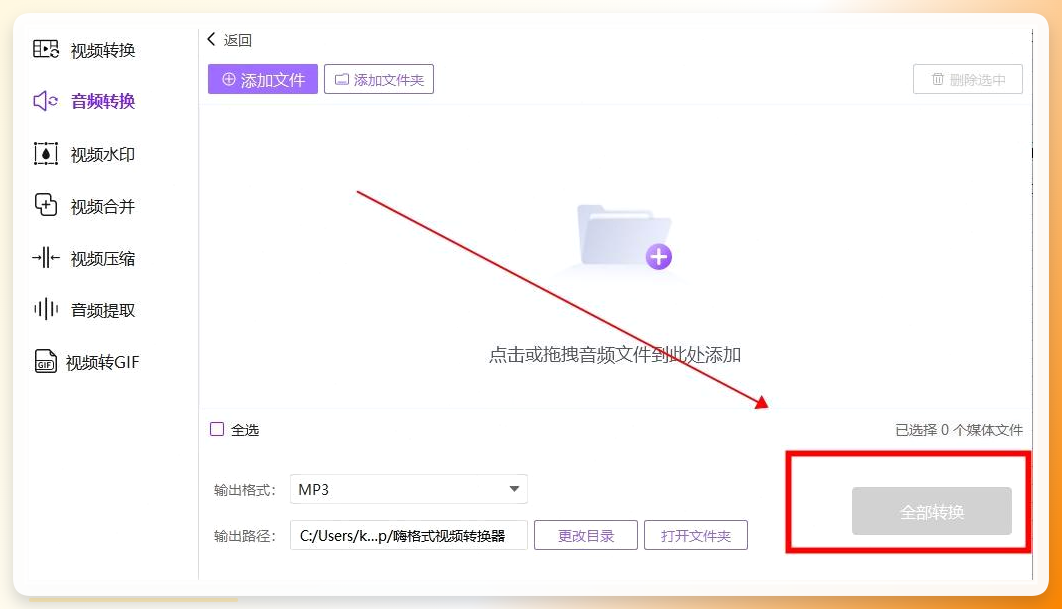The image size is (1062, 609).
Task: Click the output path input field
Action: (408, 535)
